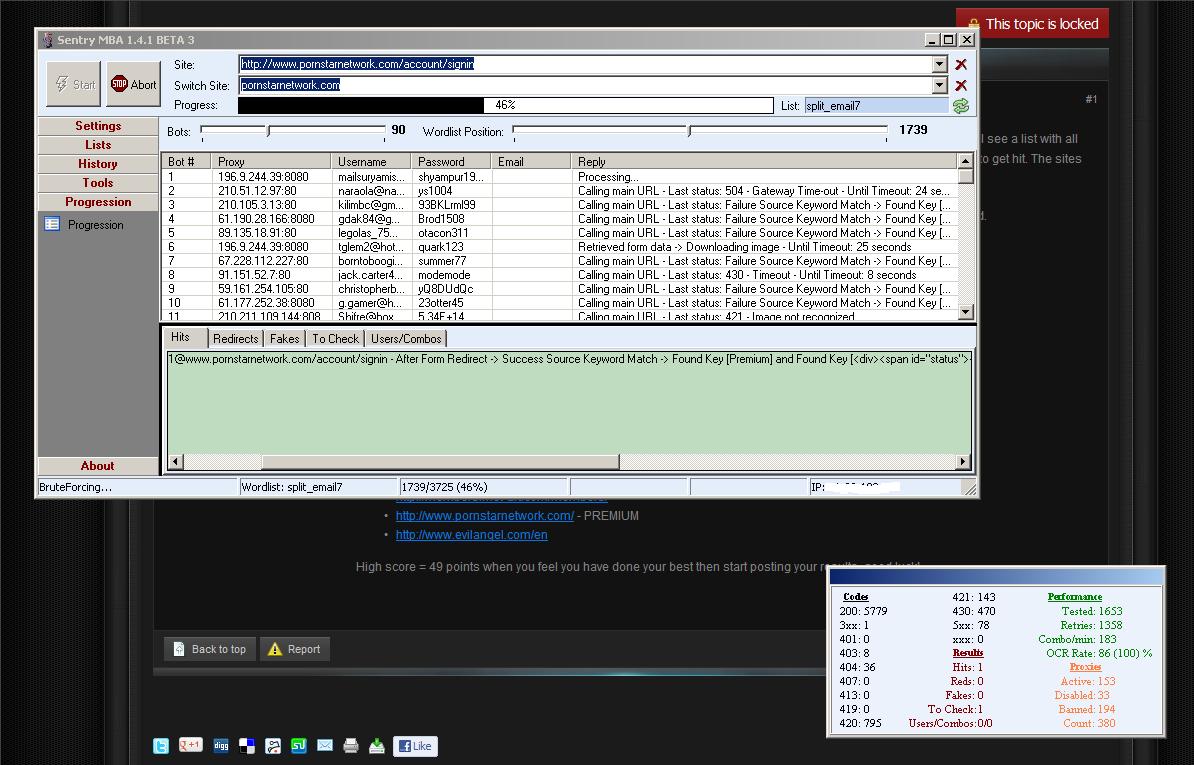Viewport: 1194px width, 765px height.
Task: Click the Bot # column header
Action: click(187, 161)
